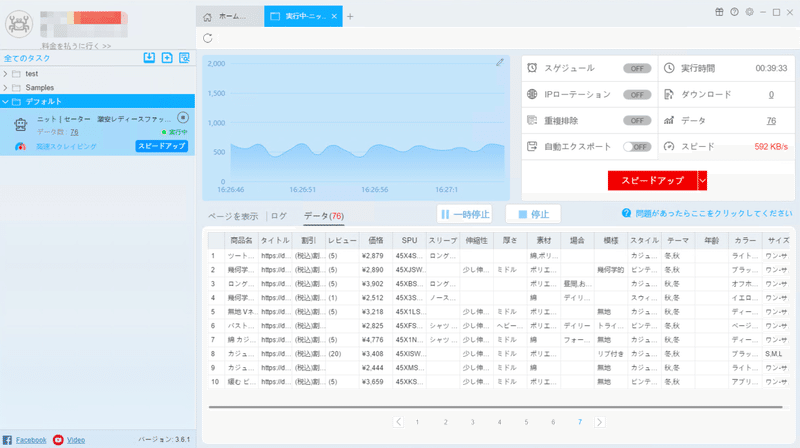The height and width of the screenshot is (448, 800).
Task: Switch to the ホーム tab
Action: [230, 17]
